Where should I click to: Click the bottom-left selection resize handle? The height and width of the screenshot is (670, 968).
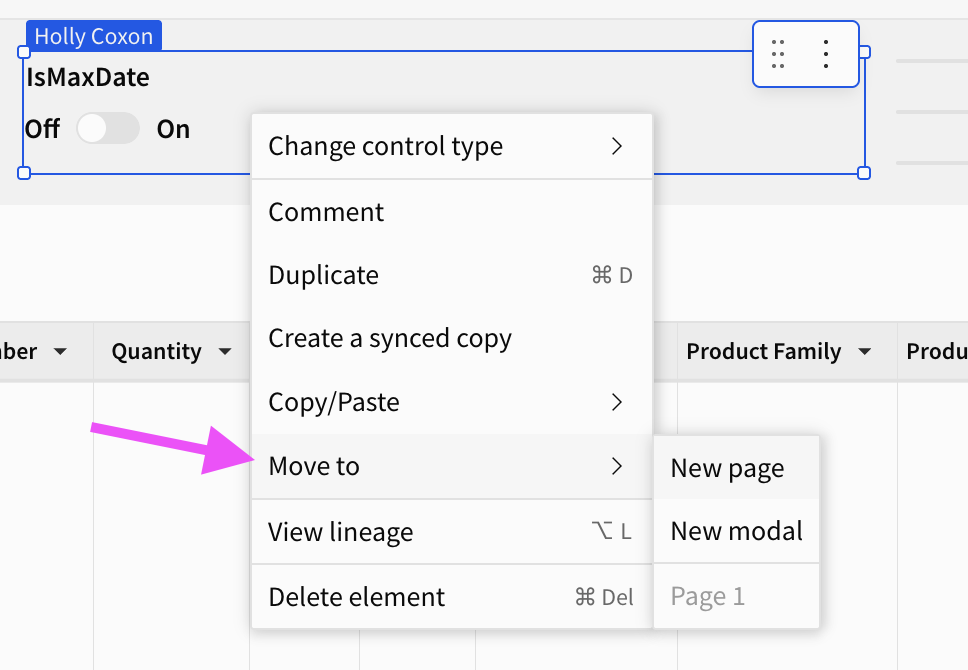23,174
